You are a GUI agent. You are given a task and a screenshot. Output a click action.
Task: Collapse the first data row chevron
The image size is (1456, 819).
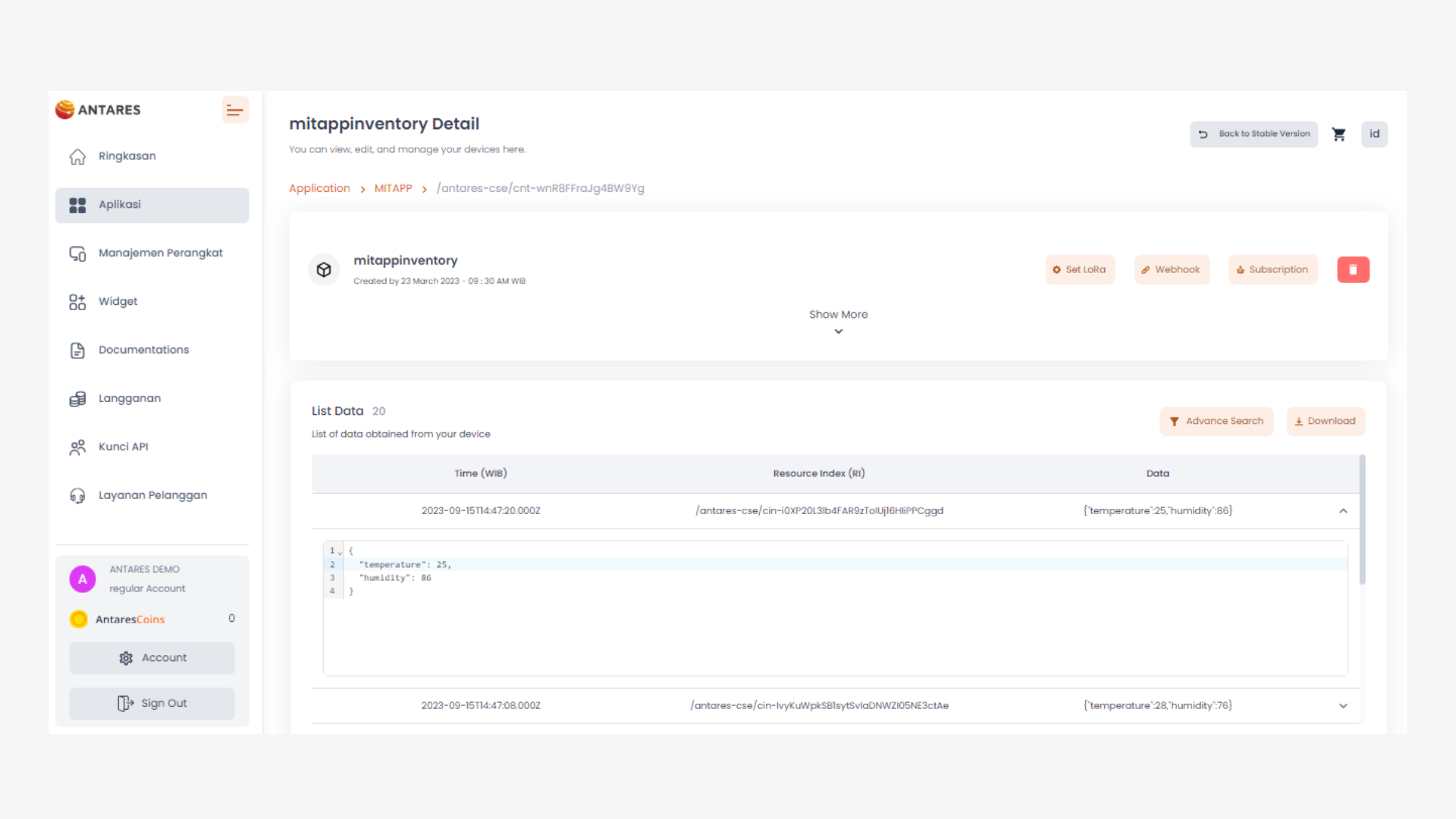[1343, 511]
